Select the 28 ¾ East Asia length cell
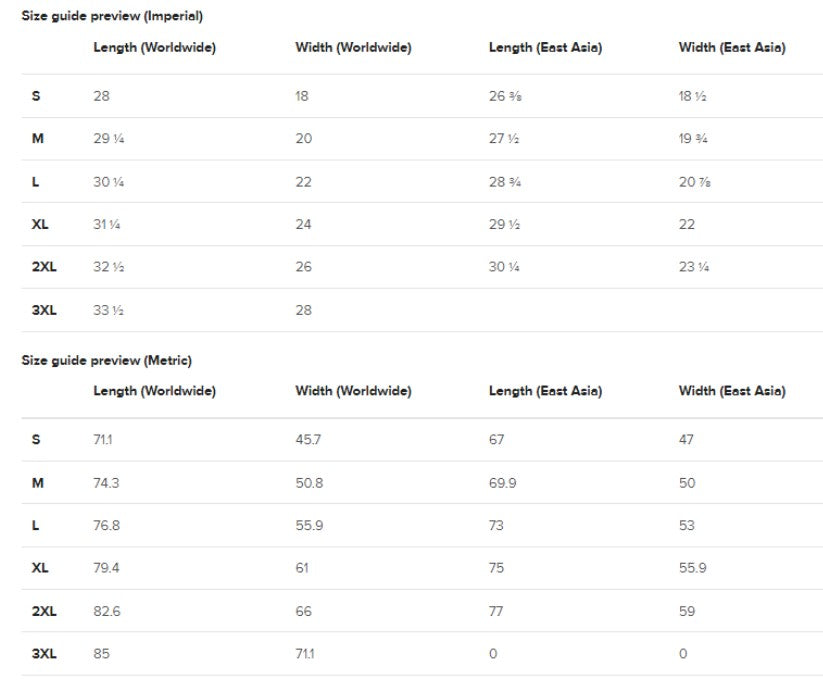 504,182
